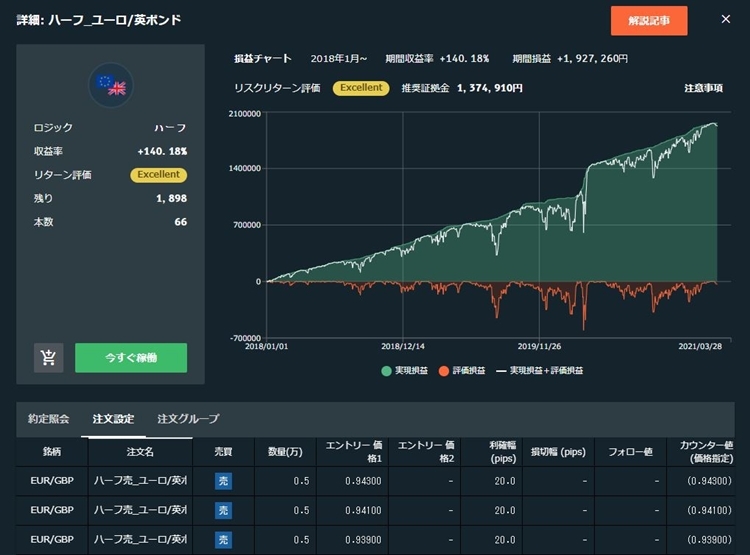Click the 注文名 column header
Image resolution: width=750 pixels, height=555 pixels.
coord(140,452)
